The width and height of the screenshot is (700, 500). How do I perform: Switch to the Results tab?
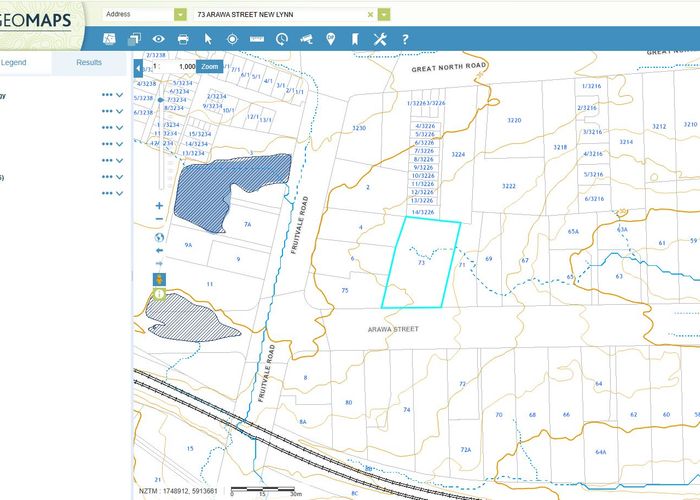89,62
